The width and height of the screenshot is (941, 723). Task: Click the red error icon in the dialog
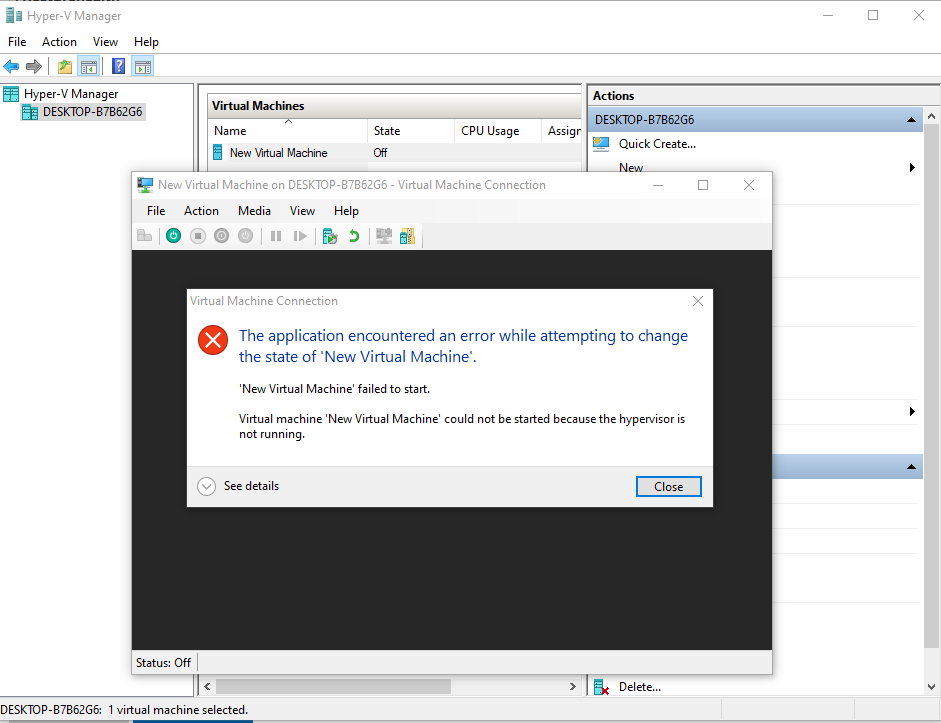213,340
